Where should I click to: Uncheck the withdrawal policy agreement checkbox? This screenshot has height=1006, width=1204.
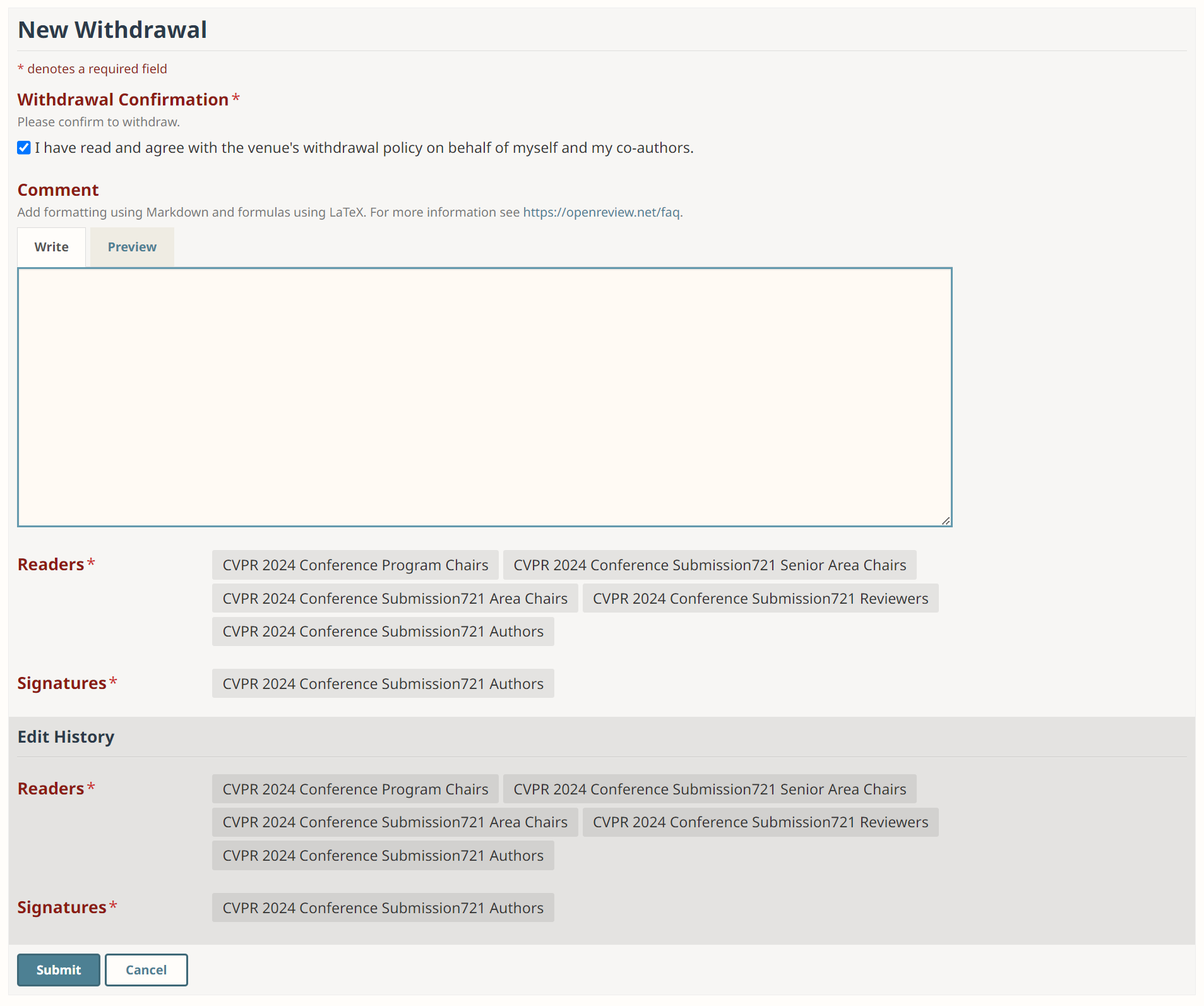(24, 148)
